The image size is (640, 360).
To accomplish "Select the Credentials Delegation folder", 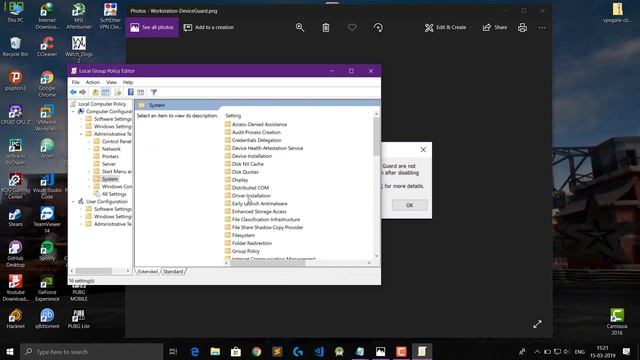I will (253, 140).
